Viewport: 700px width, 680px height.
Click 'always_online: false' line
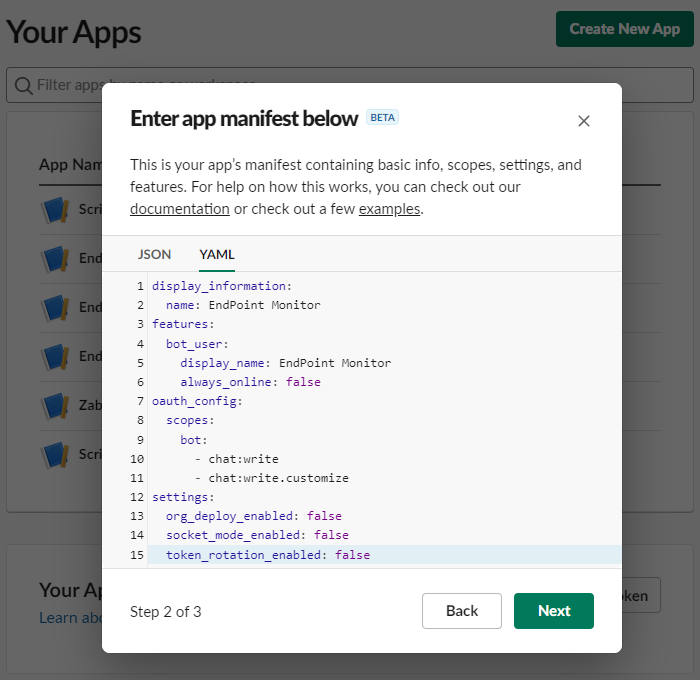click(250, 382)
